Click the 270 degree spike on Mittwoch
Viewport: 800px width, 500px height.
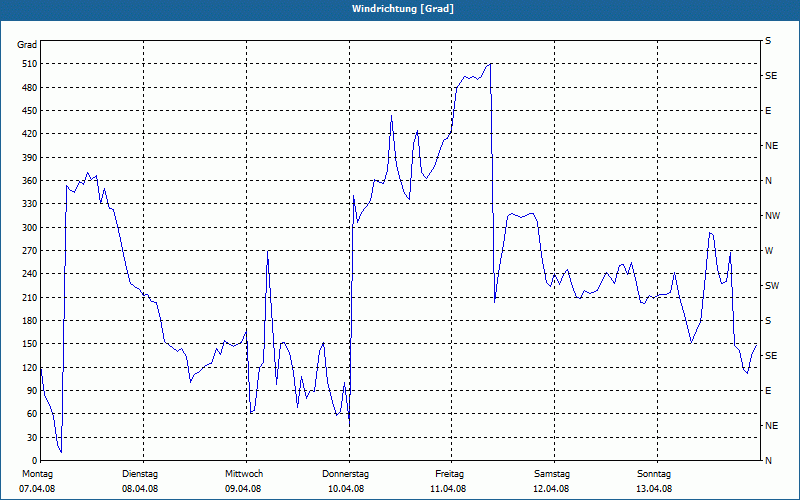point(268,251)
